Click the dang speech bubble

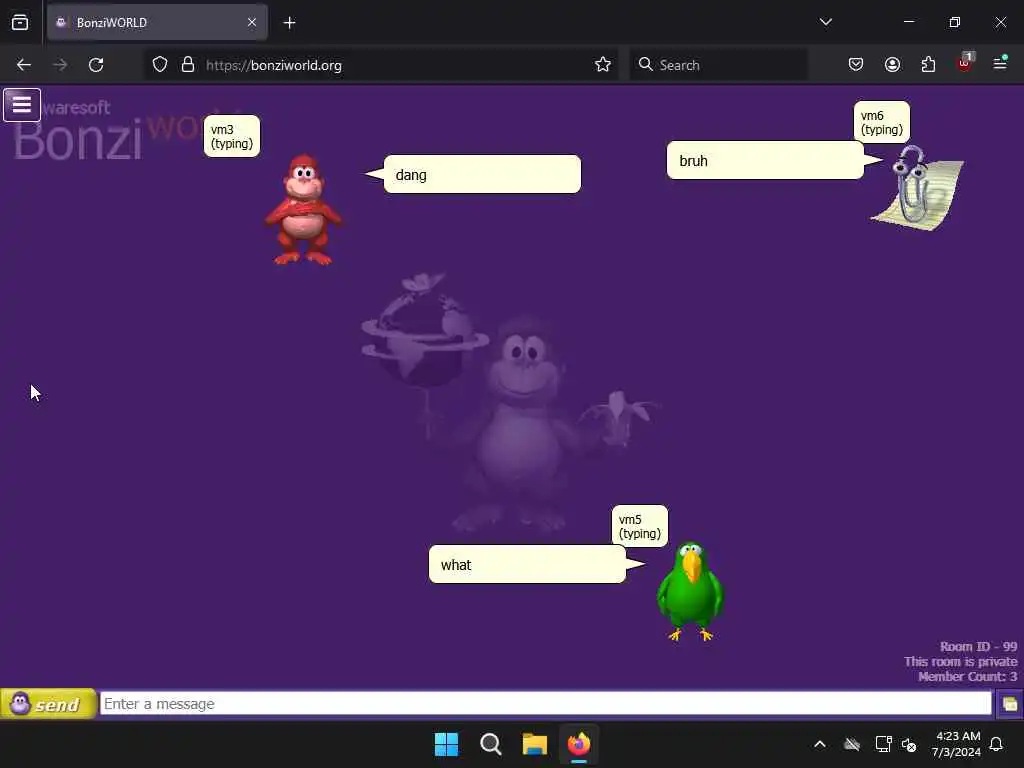pyautogui.click(x=482, y=174)
